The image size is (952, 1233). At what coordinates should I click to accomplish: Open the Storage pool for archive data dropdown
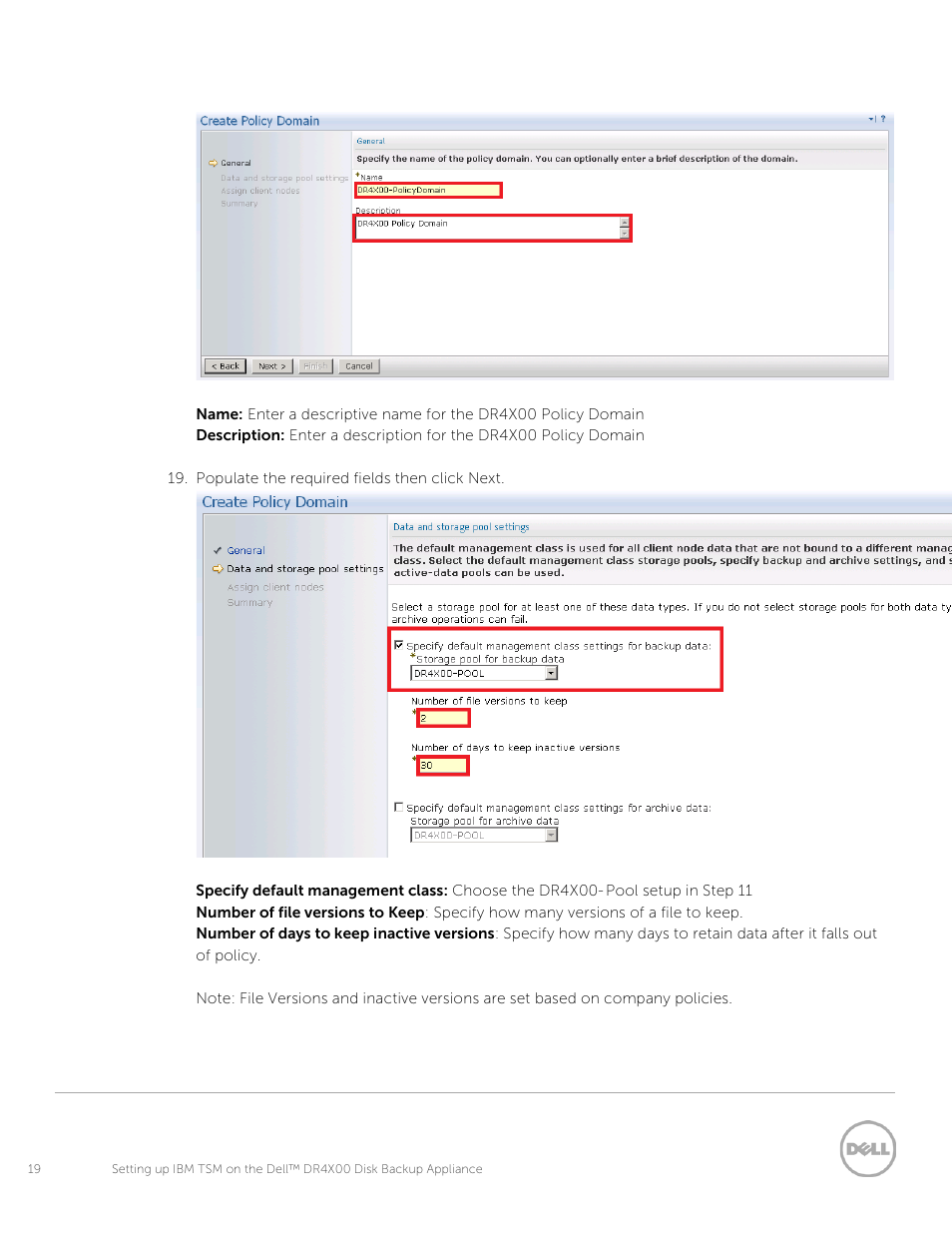click(x=551, y=836)
